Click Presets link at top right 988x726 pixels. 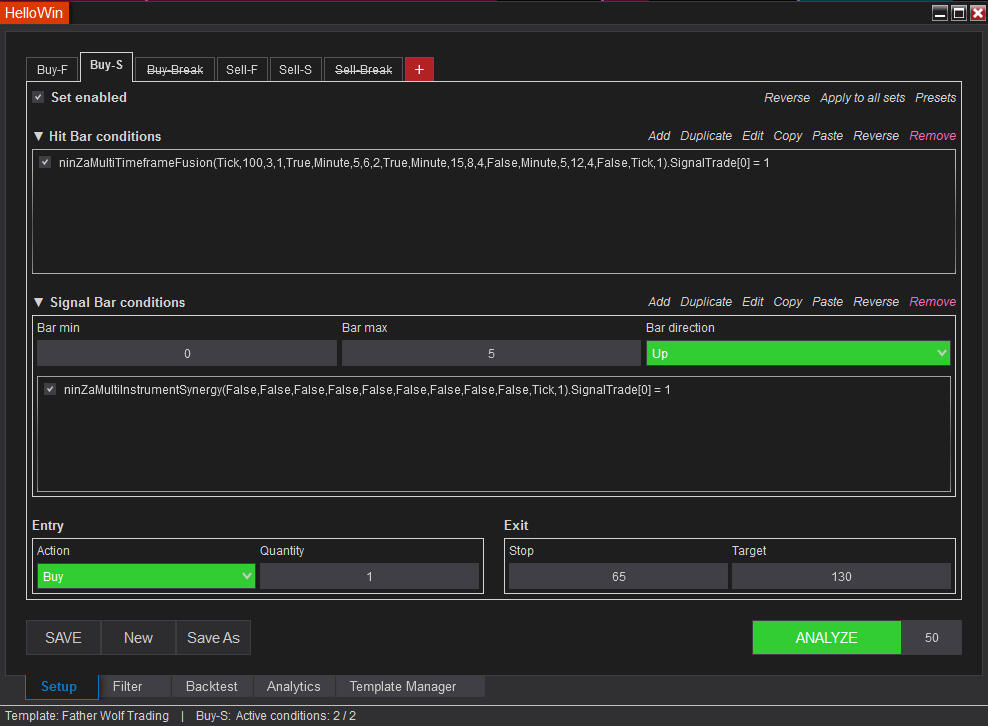coord(935,98)
